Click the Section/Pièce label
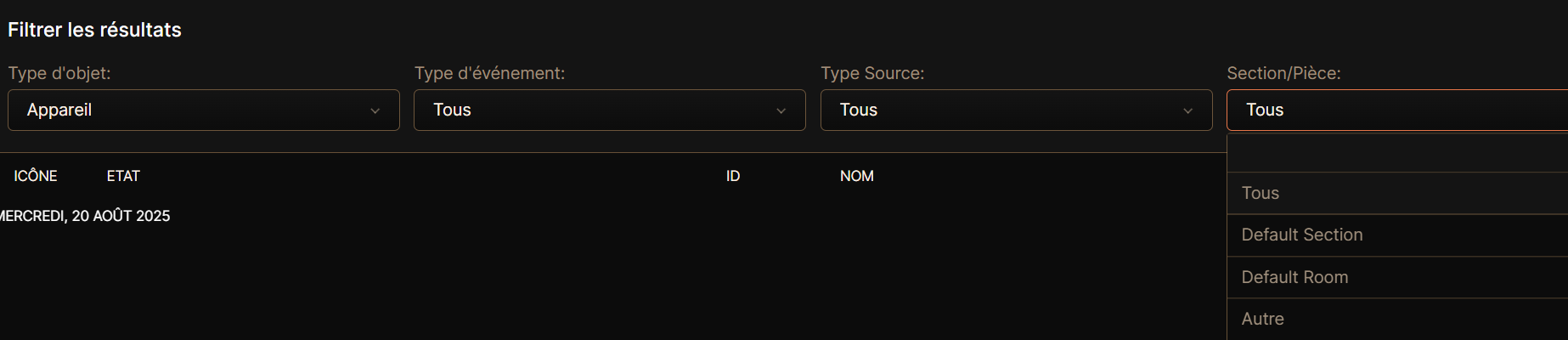Image resolution: width=1568 pixels, height=340 pixels. [1283, 73]
